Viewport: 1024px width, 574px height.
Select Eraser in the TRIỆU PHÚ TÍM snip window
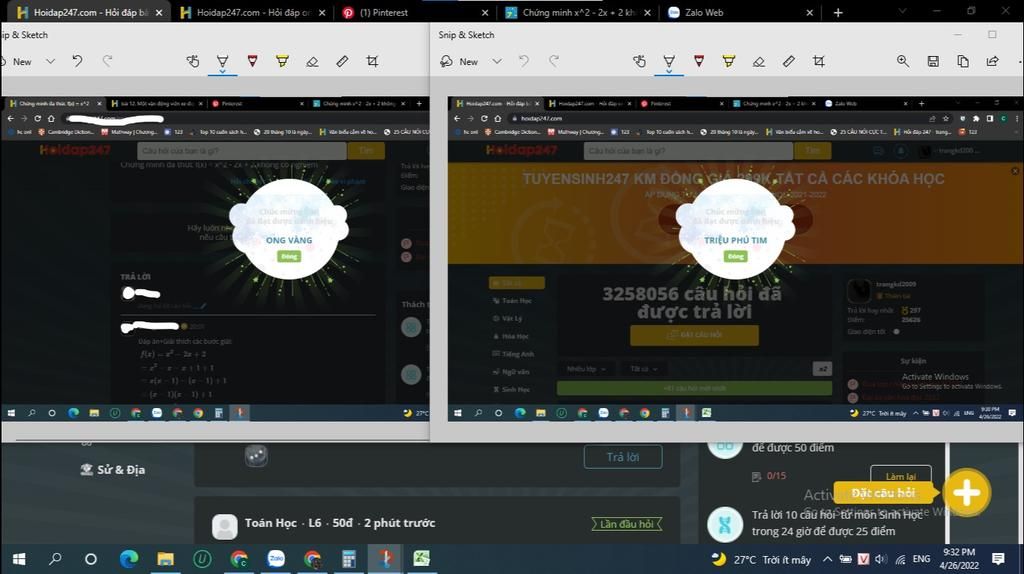(758, 61)
